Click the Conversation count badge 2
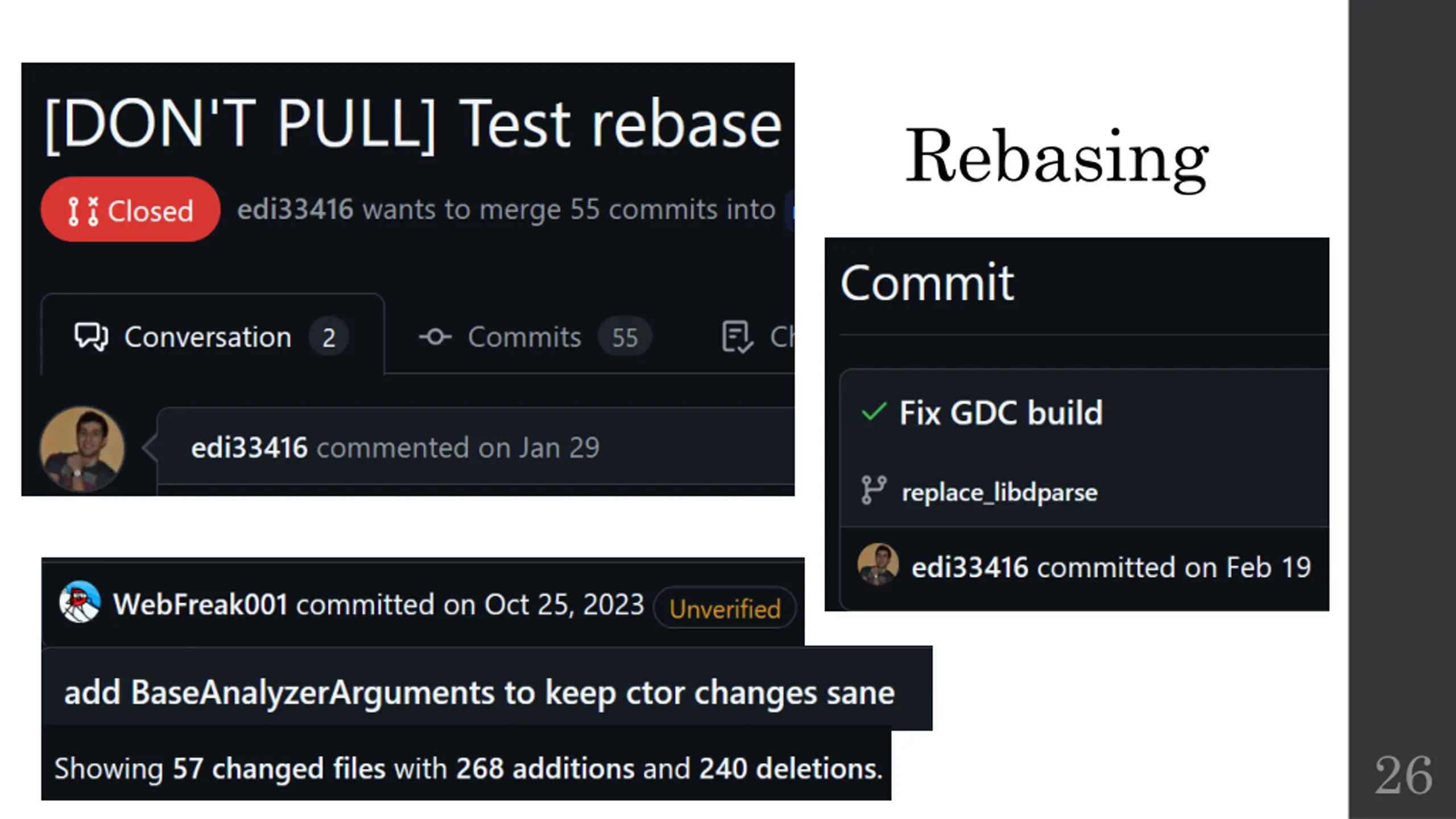This screenshot has width=1456, height=819. click(329, 337)
